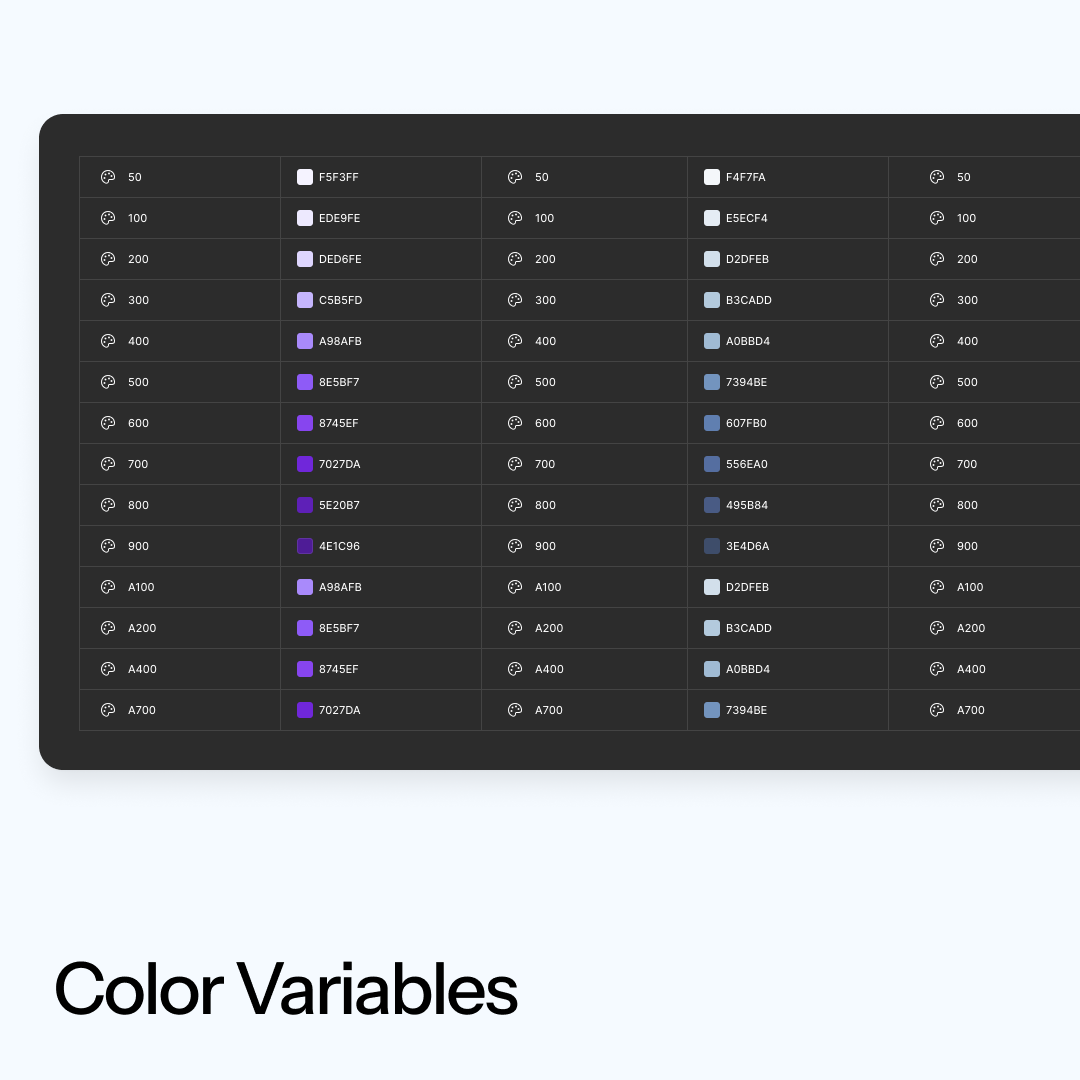Click the C5B5FD lavender swatch
This screenshot has width=1080, height=1080.
(x=305, y=300)
